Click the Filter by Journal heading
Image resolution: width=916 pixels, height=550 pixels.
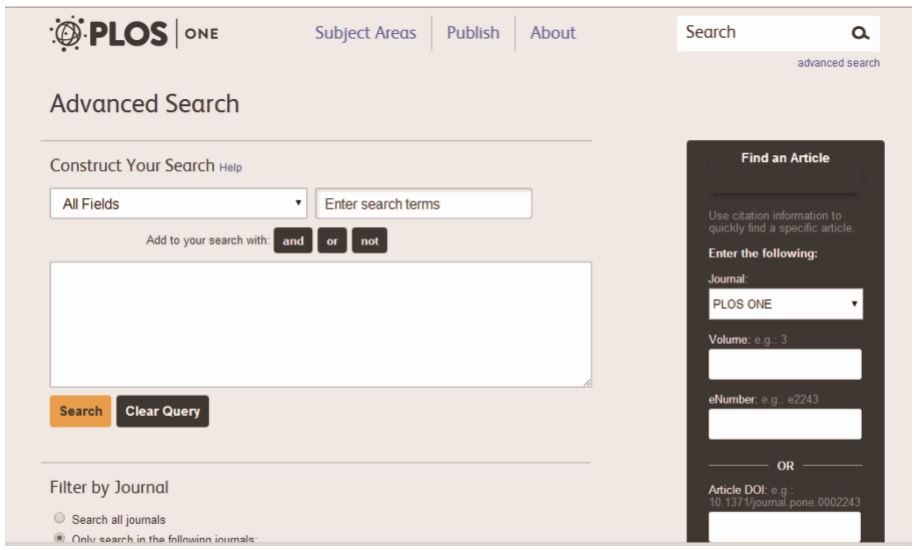pos(109,487)
